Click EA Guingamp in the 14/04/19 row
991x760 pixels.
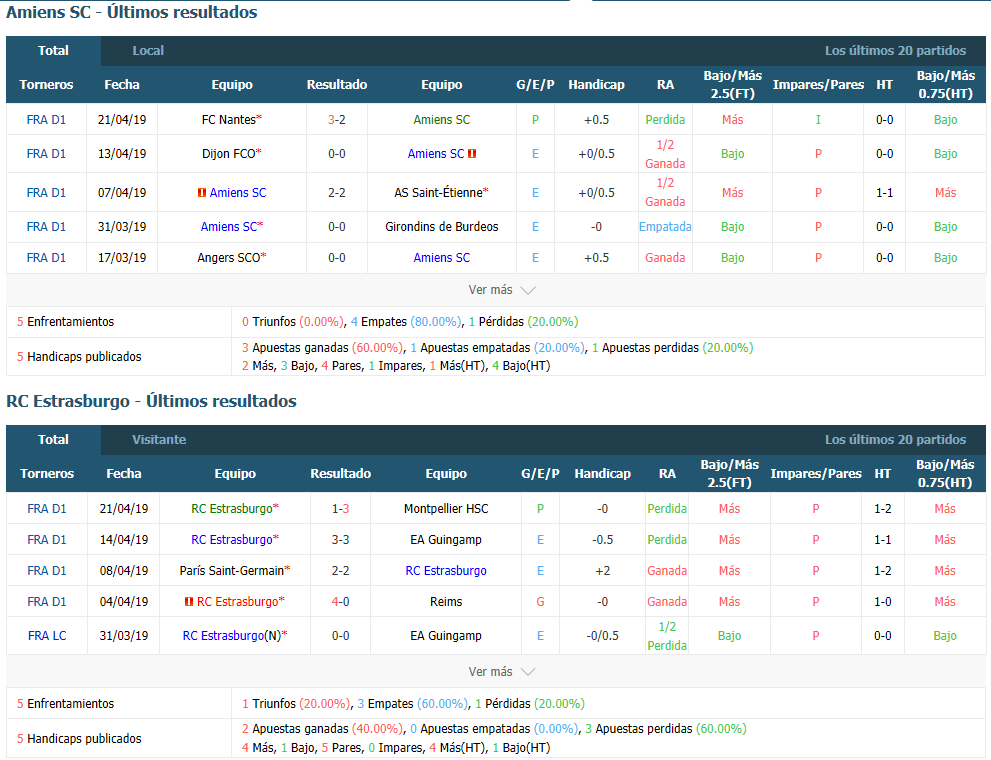point(446,540)
